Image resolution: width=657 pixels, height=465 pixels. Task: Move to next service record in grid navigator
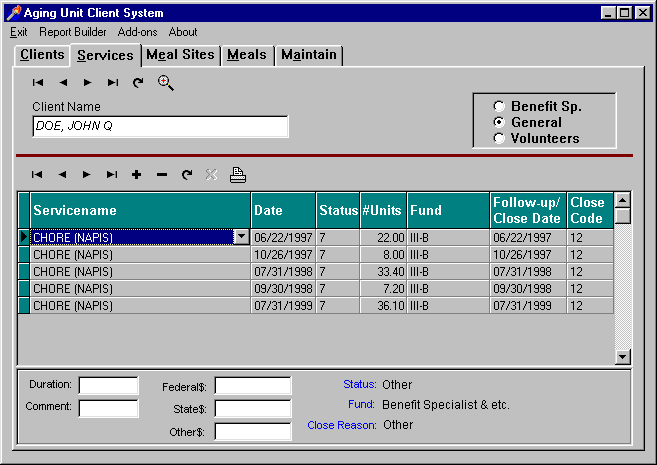coord(86,175)
